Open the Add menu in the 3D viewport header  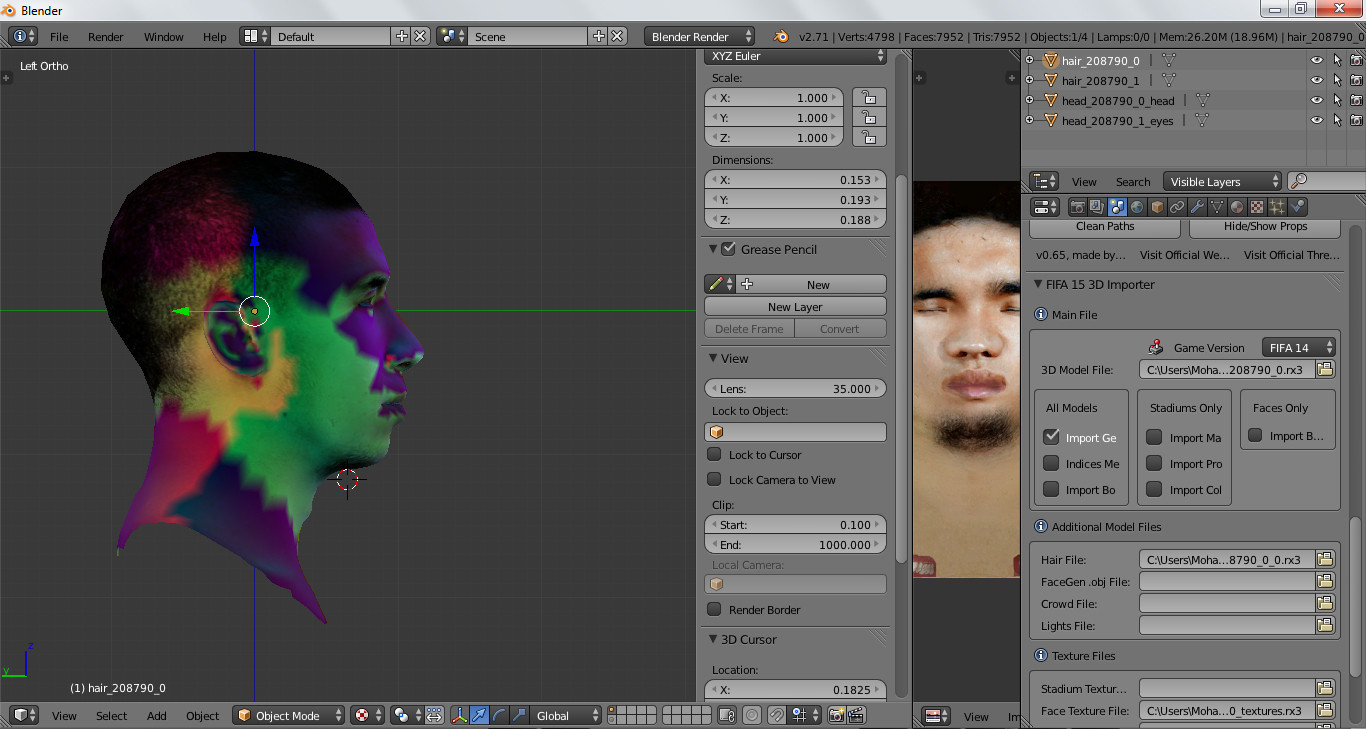tap(157, 716)
